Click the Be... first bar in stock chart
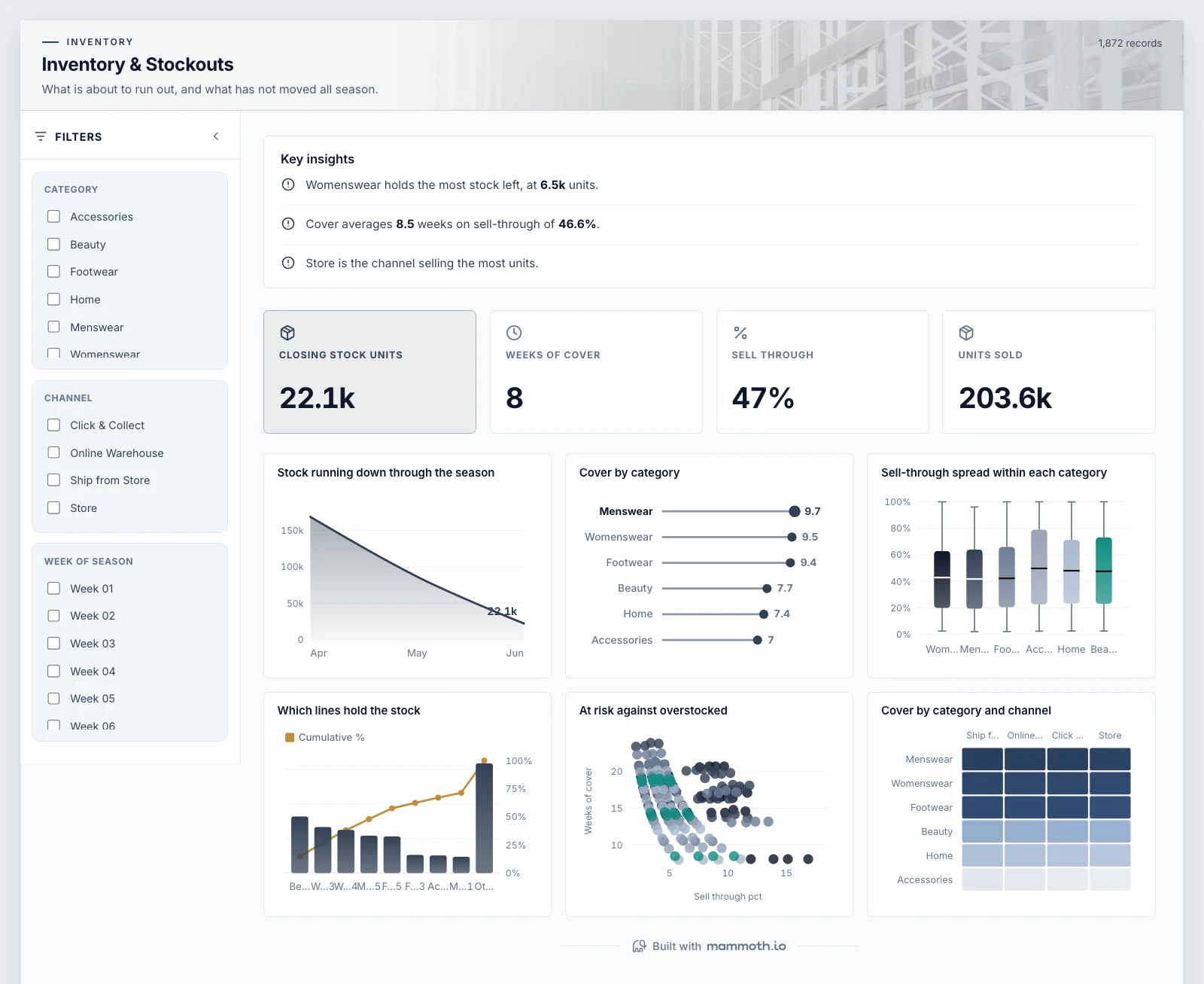This screenshot has width=1204, height=984. coord(299,845)
